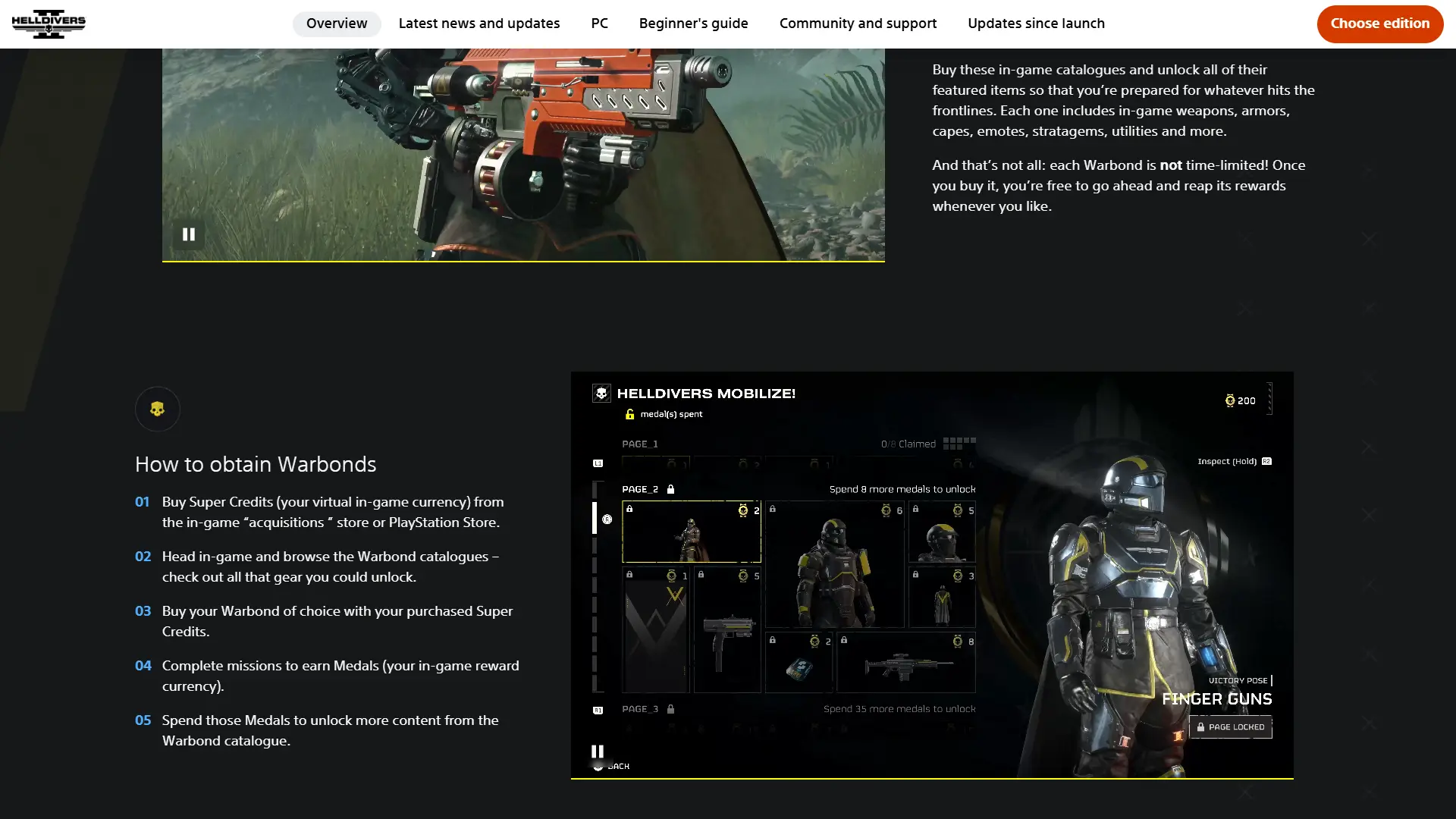
Task: Click the Page Locked button
Action: (1230, 726)
